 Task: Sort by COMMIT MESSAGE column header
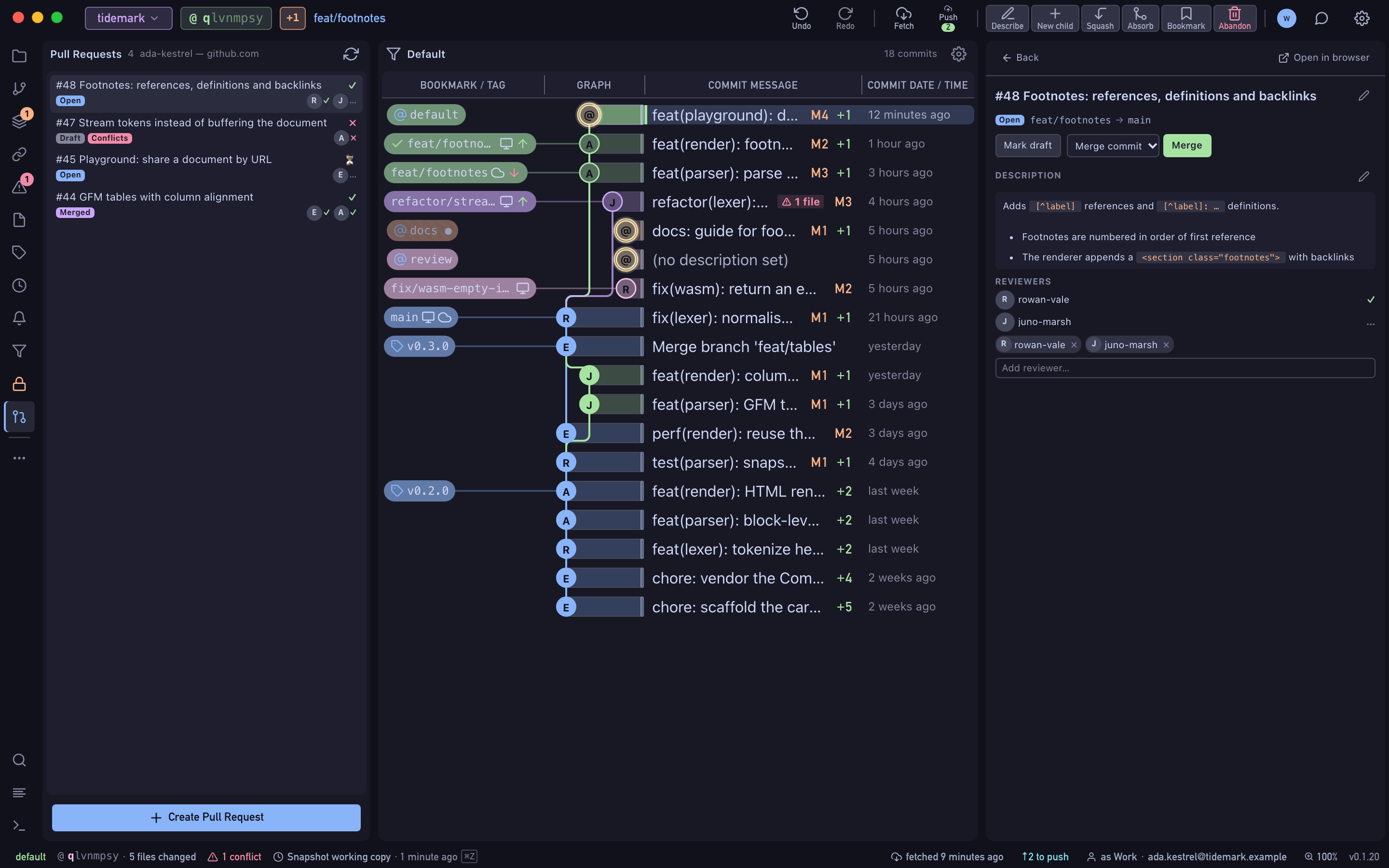pyautogui.click(x=752, y=85)
